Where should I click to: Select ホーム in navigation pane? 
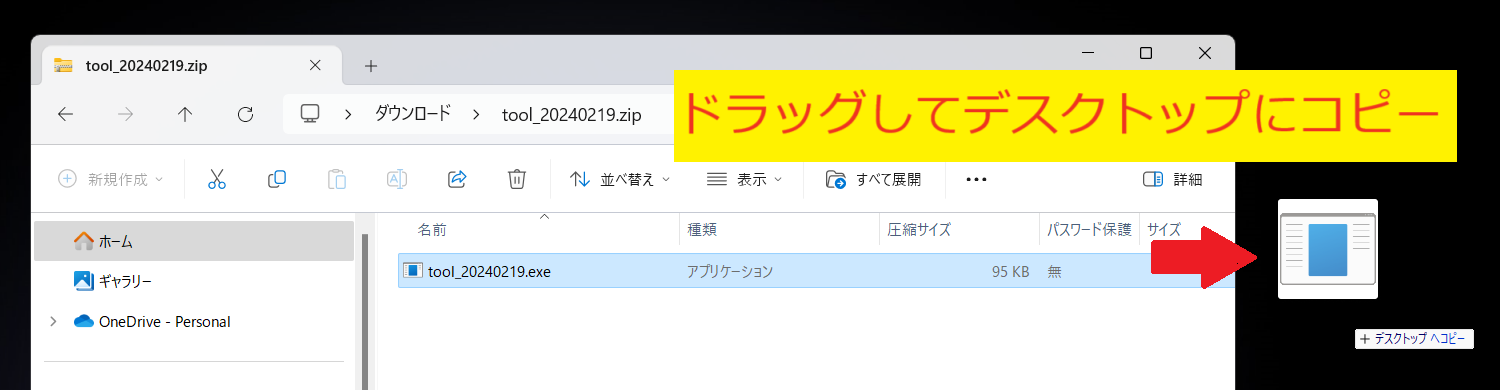click(x=194, y=241)
